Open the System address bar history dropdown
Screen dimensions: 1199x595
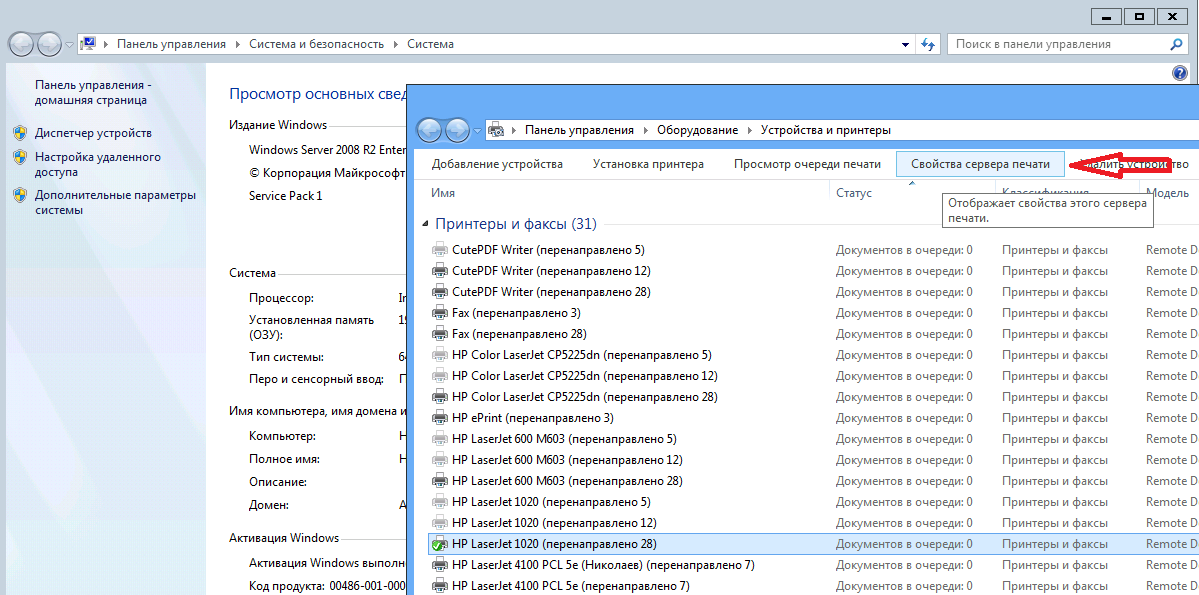click(x=905, y=44)
